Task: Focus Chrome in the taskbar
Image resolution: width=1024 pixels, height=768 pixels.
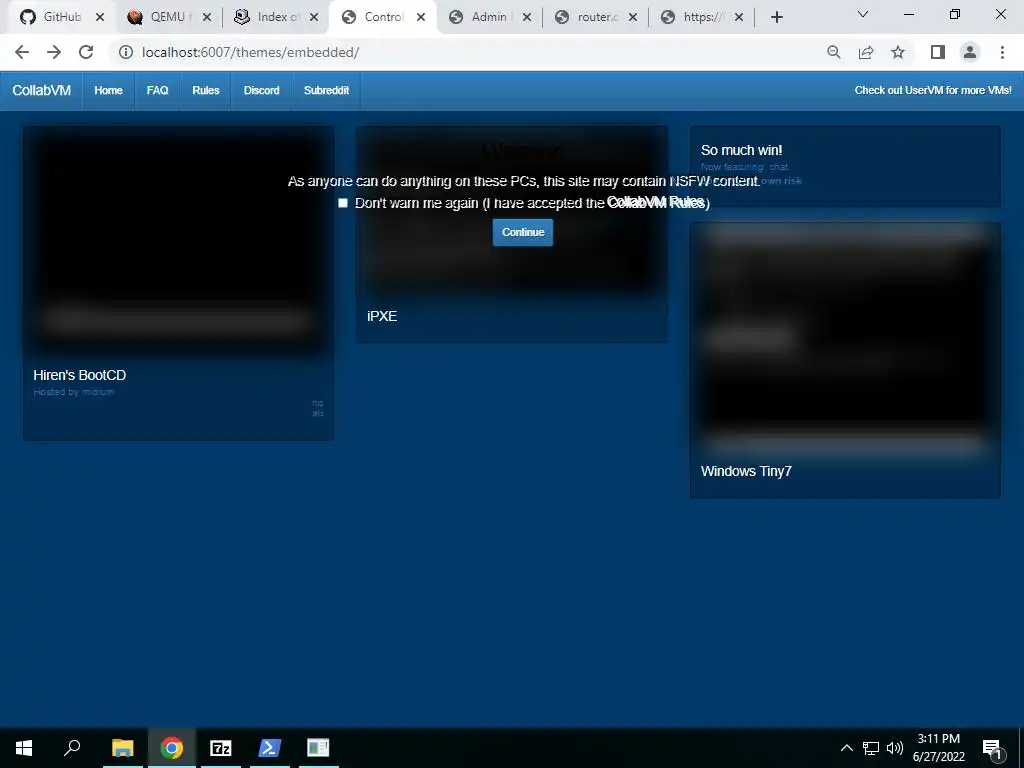Action: (x=172, y=748)
